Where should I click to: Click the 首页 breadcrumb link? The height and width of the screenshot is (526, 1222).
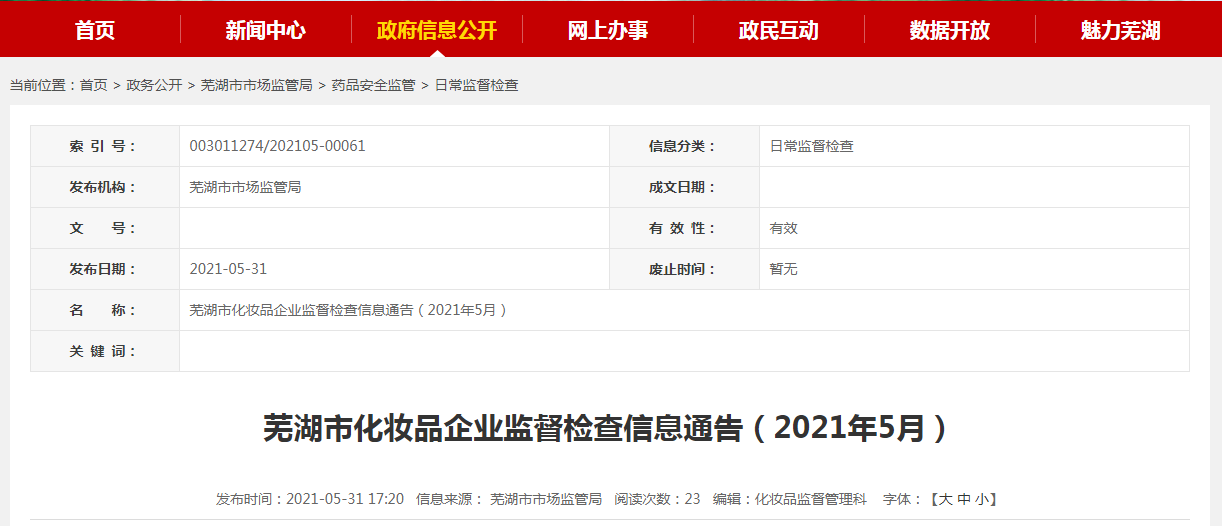pos(94,86)
